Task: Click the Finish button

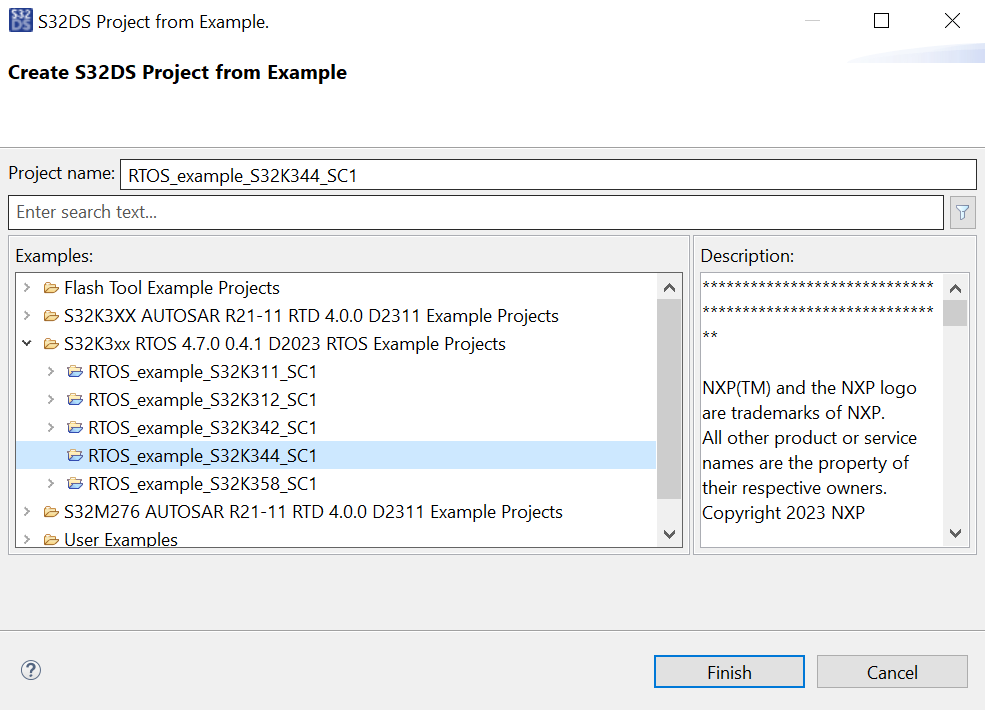Action: tap(729, 671)
